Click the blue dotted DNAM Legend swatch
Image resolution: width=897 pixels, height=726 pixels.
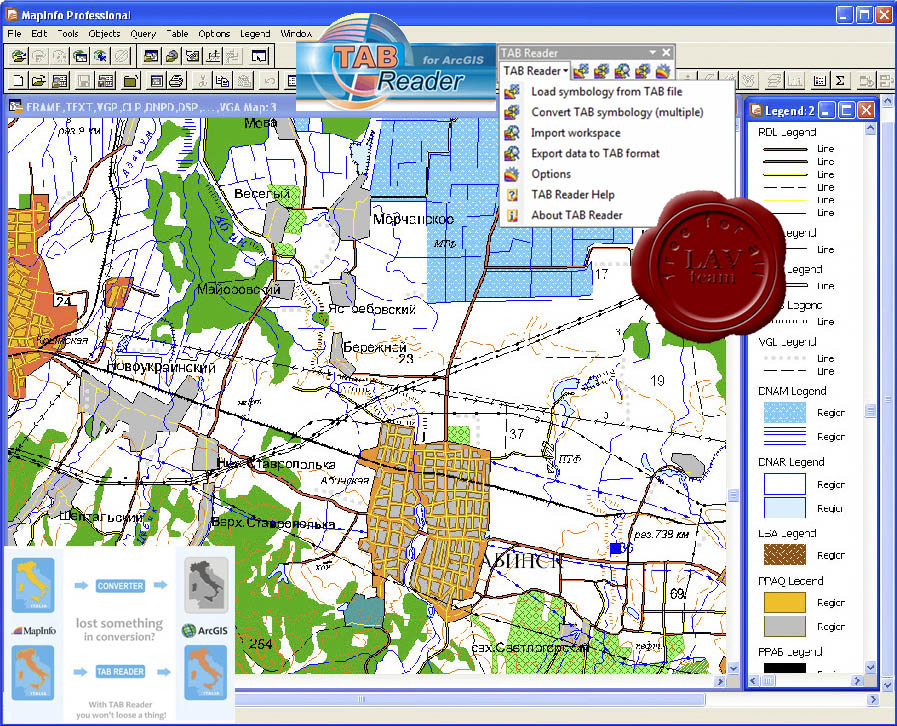point(785,412)
